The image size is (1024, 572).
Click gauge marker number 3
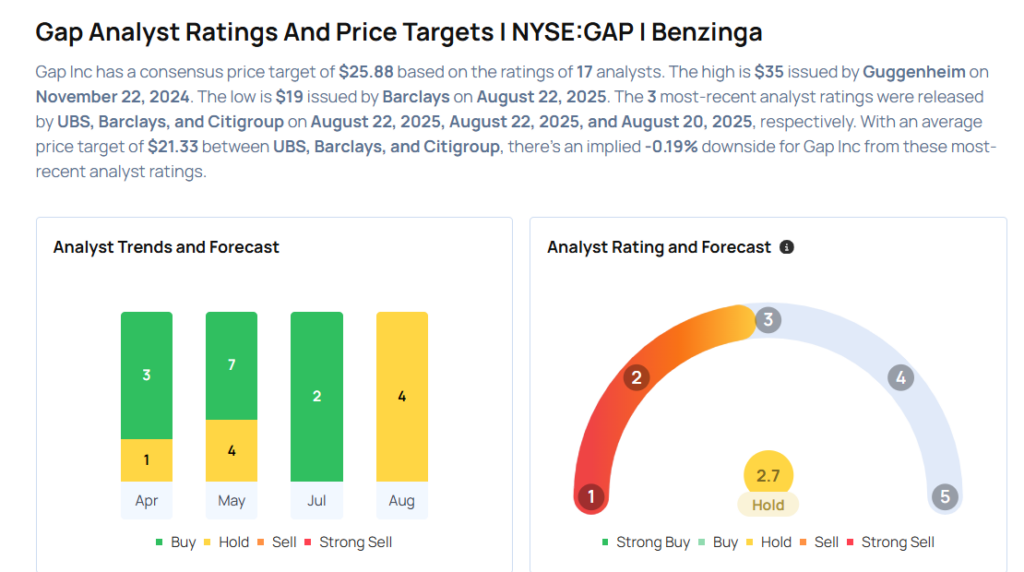[x=768, y=320]
